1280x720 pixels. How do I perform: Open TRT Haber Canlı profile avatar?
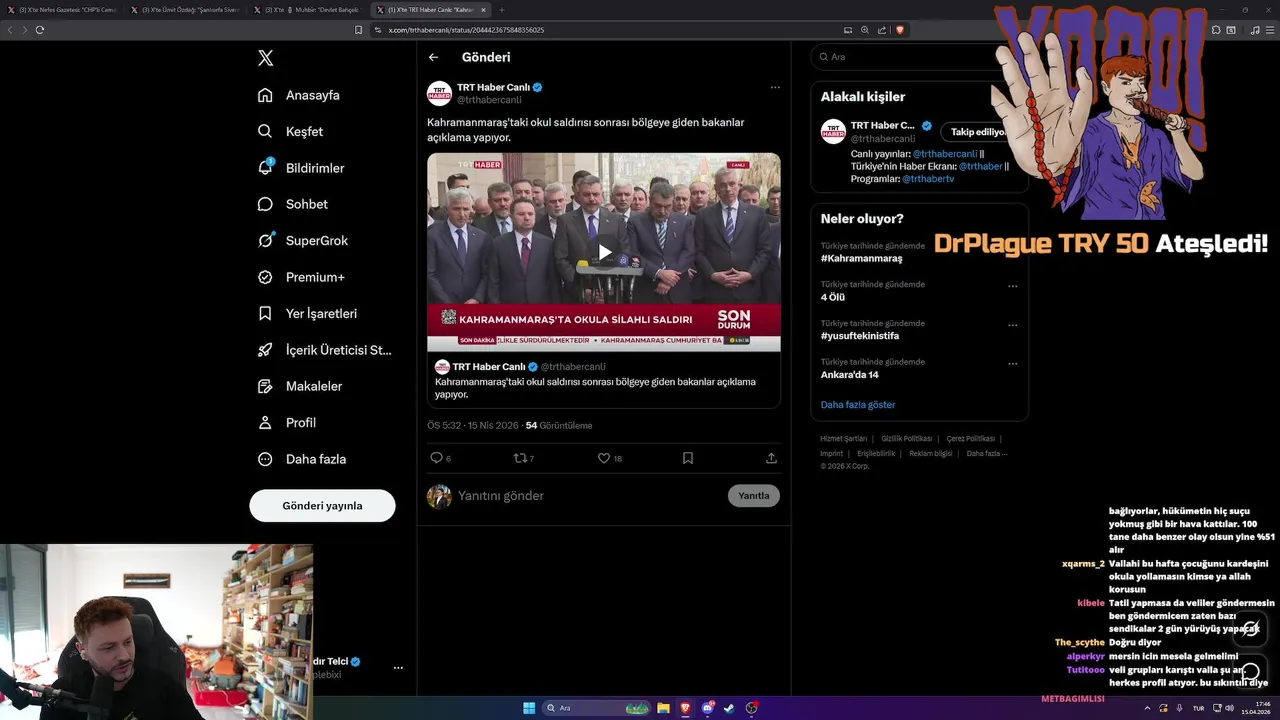439,93
